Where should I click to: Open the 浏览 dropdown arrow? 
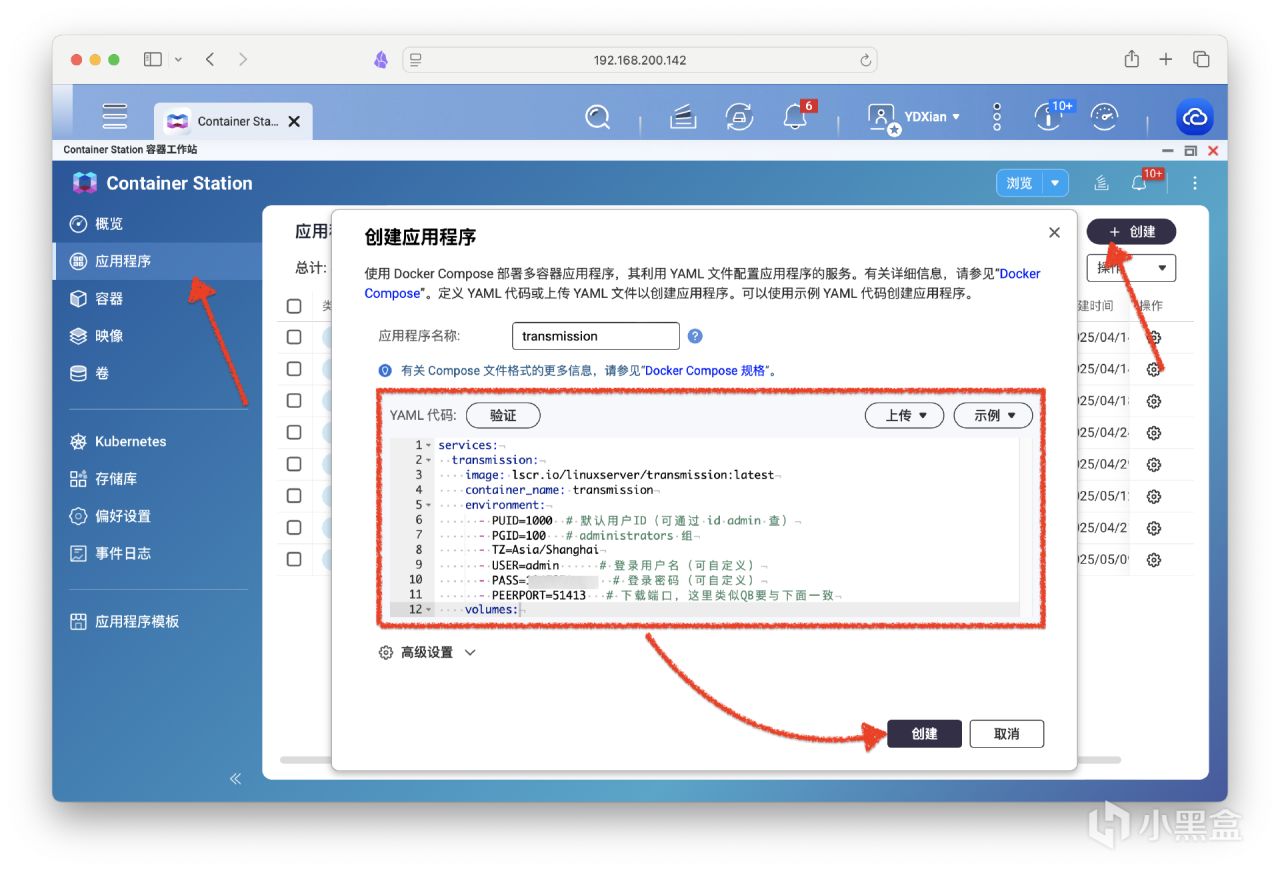[1054, 183]
